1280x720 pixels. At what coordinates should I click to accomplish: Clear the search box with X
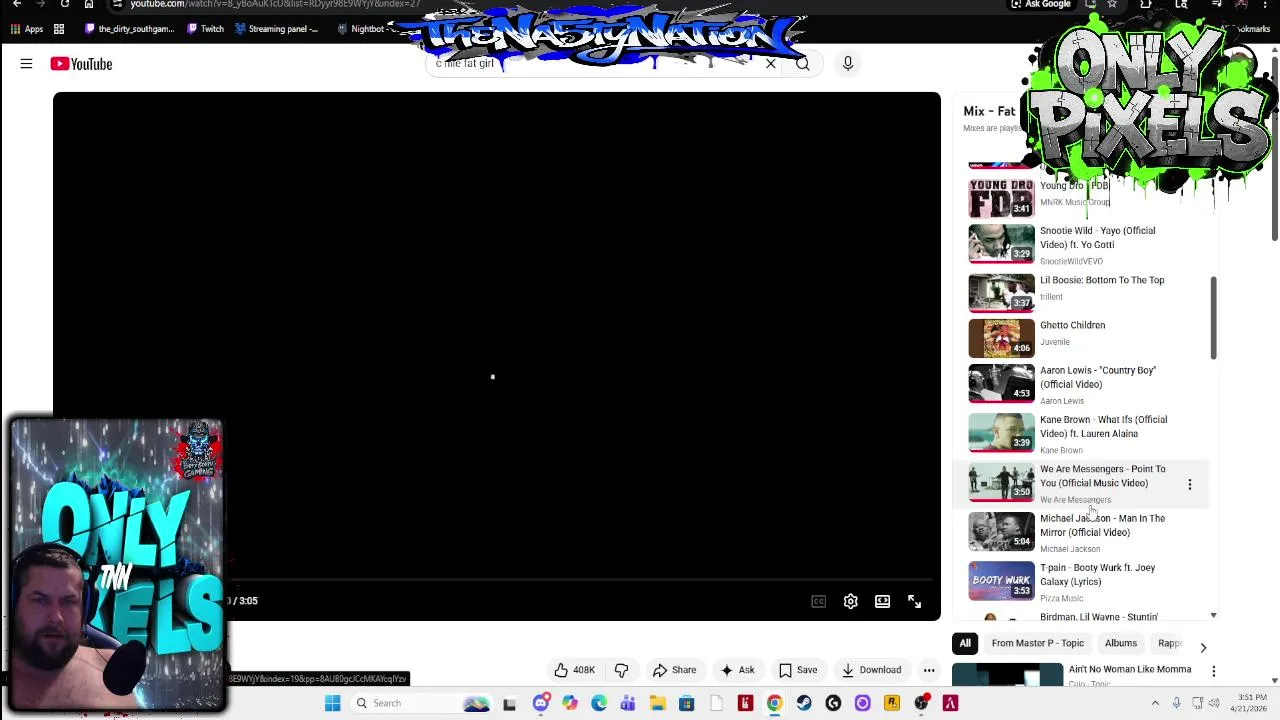pyautogui.click(x=770, y=64)
